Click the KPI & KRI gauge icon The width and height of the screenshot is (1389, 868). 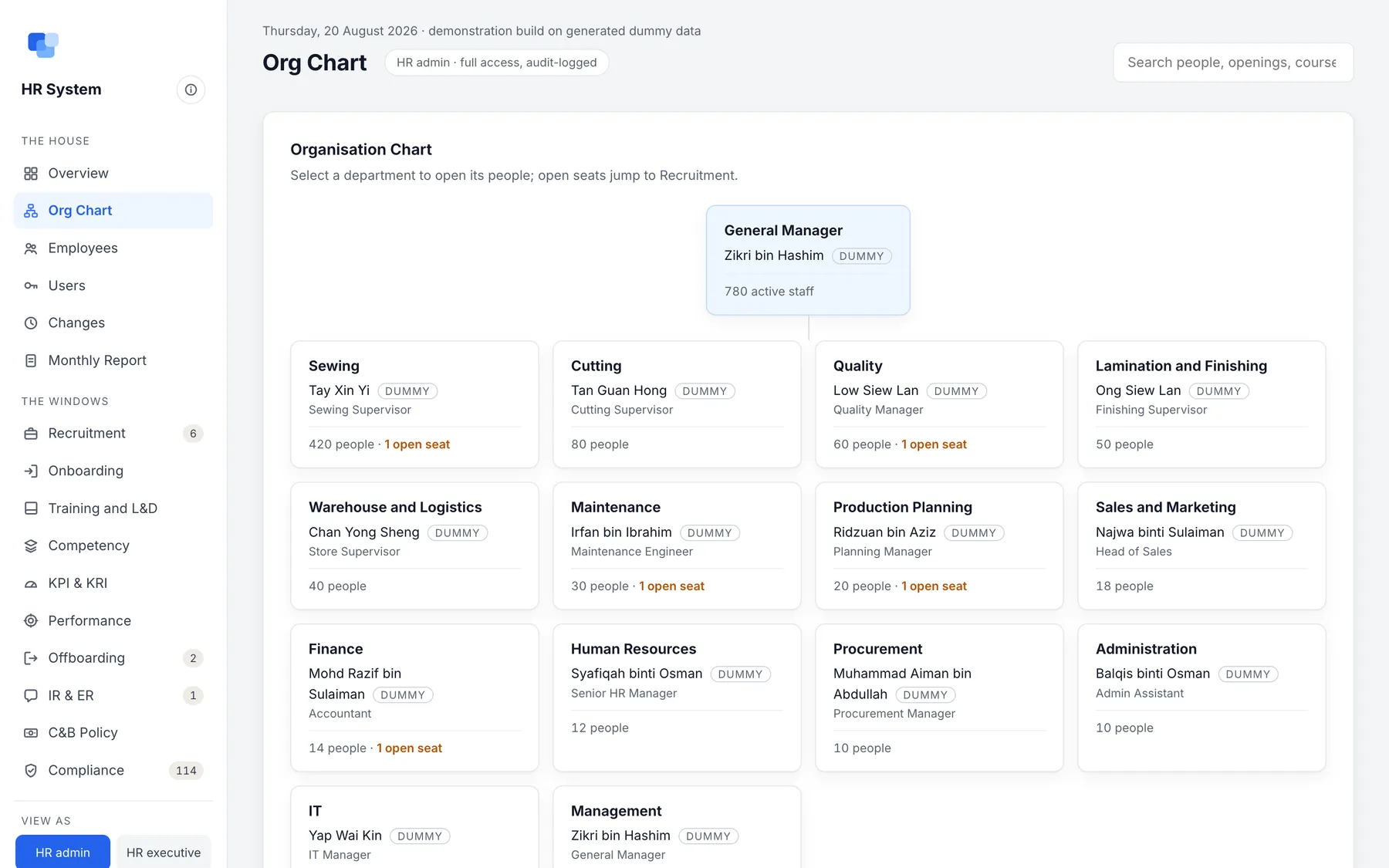tap(31, 583)
